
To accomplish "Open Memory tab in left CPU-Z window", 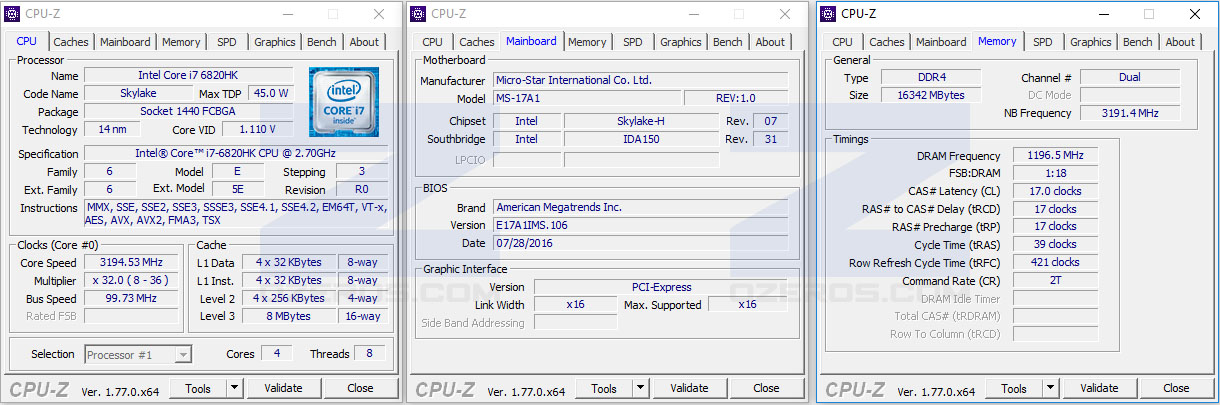I will point(181,42).
